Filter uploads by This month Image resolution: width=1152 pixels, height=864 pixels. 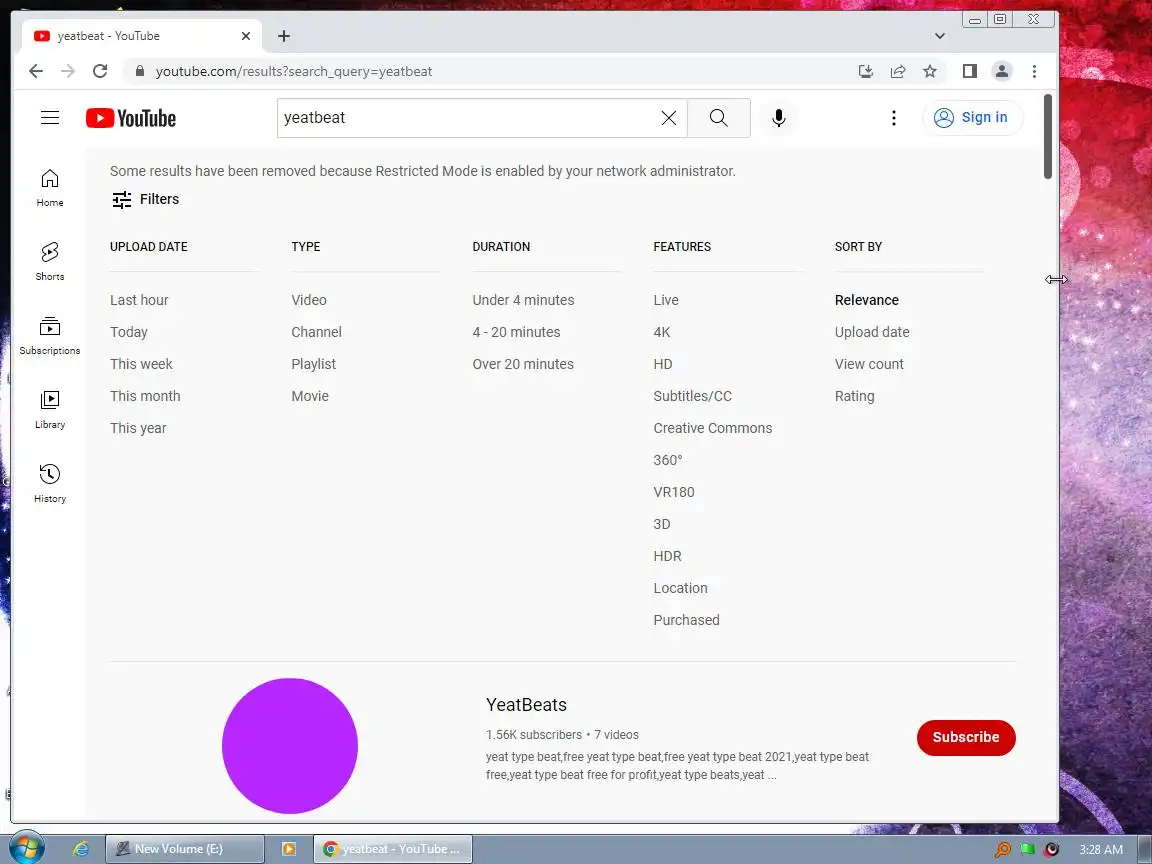point(145,396)
